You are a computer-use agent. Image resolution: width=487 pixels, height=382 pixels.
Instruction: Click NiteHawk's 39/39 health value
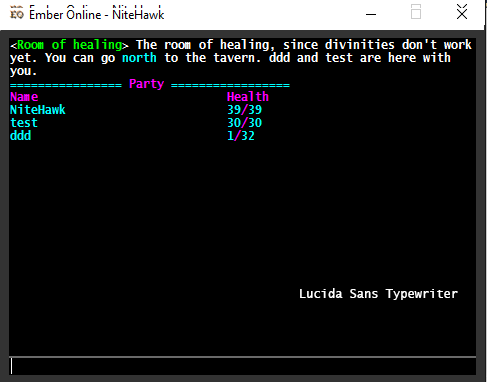(244, 110)
